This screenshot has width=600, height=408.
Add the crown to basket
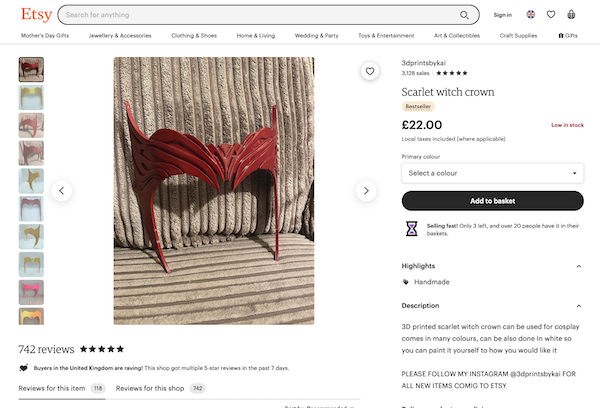click(x=492, y=201)
